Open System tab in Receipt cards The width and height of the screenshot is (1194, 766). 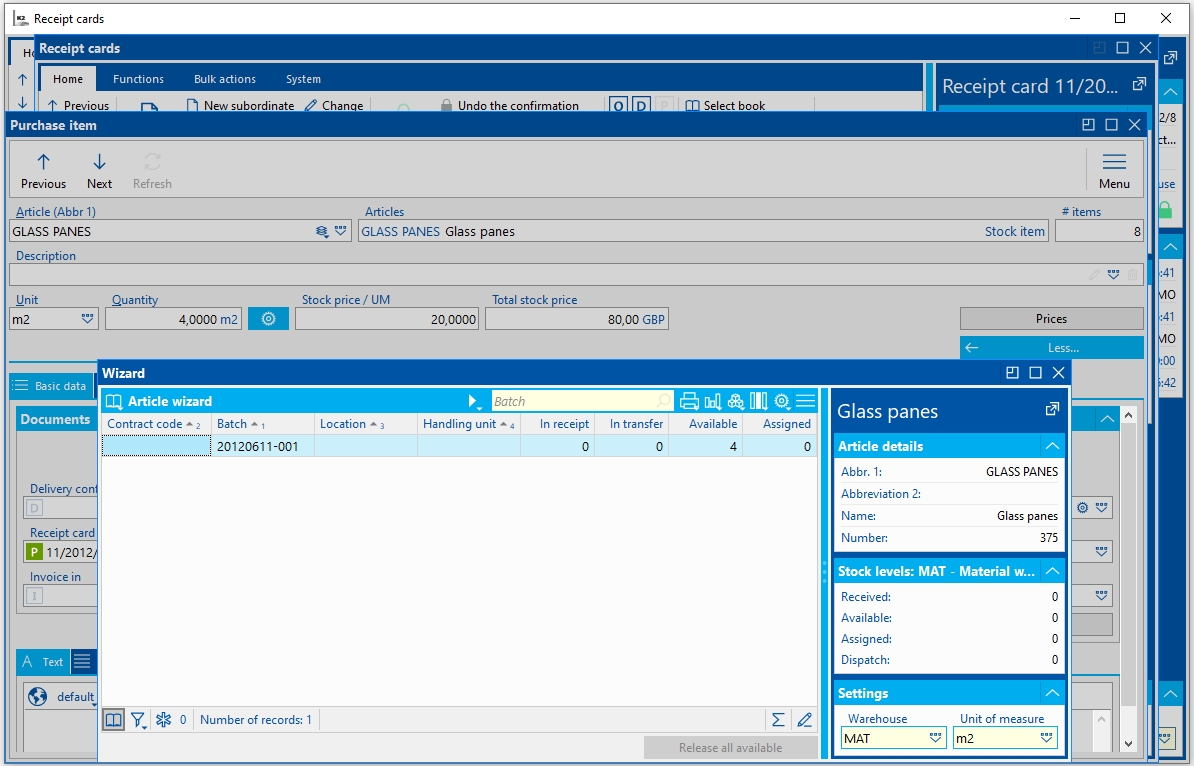[303, 79]
